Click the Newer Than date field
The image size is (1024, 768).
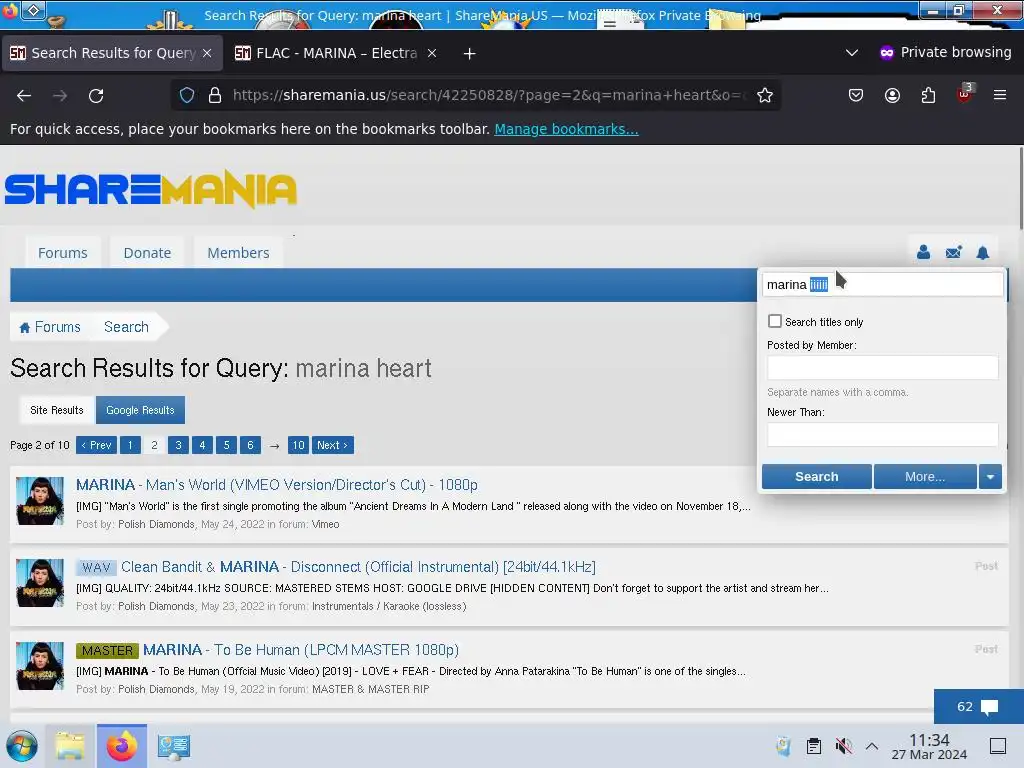(882, 435)
